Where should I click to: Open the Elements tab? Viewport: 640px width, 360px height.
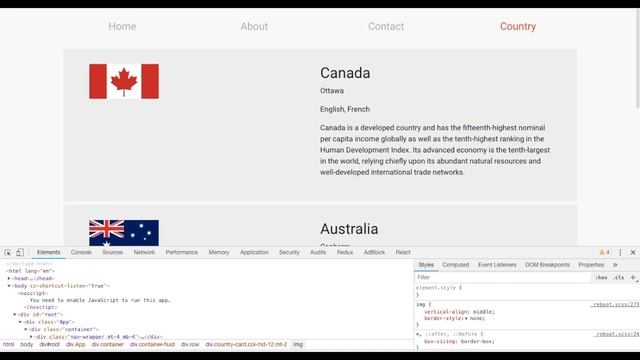coord(49,252)
